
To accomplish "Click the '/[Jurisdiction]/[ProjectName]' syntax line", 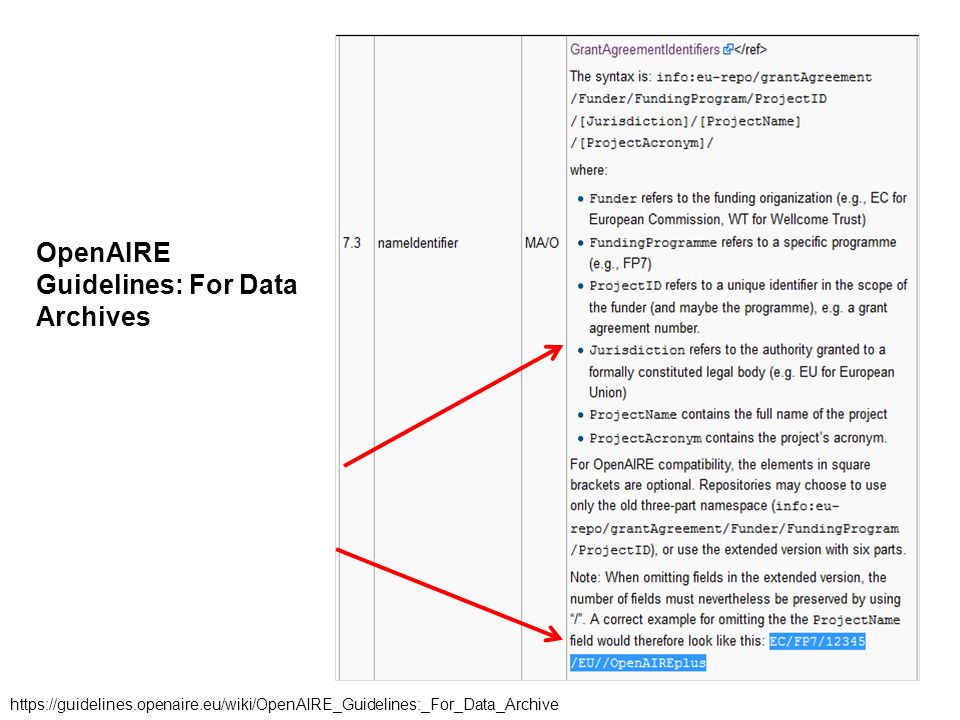I will (685, 121).
